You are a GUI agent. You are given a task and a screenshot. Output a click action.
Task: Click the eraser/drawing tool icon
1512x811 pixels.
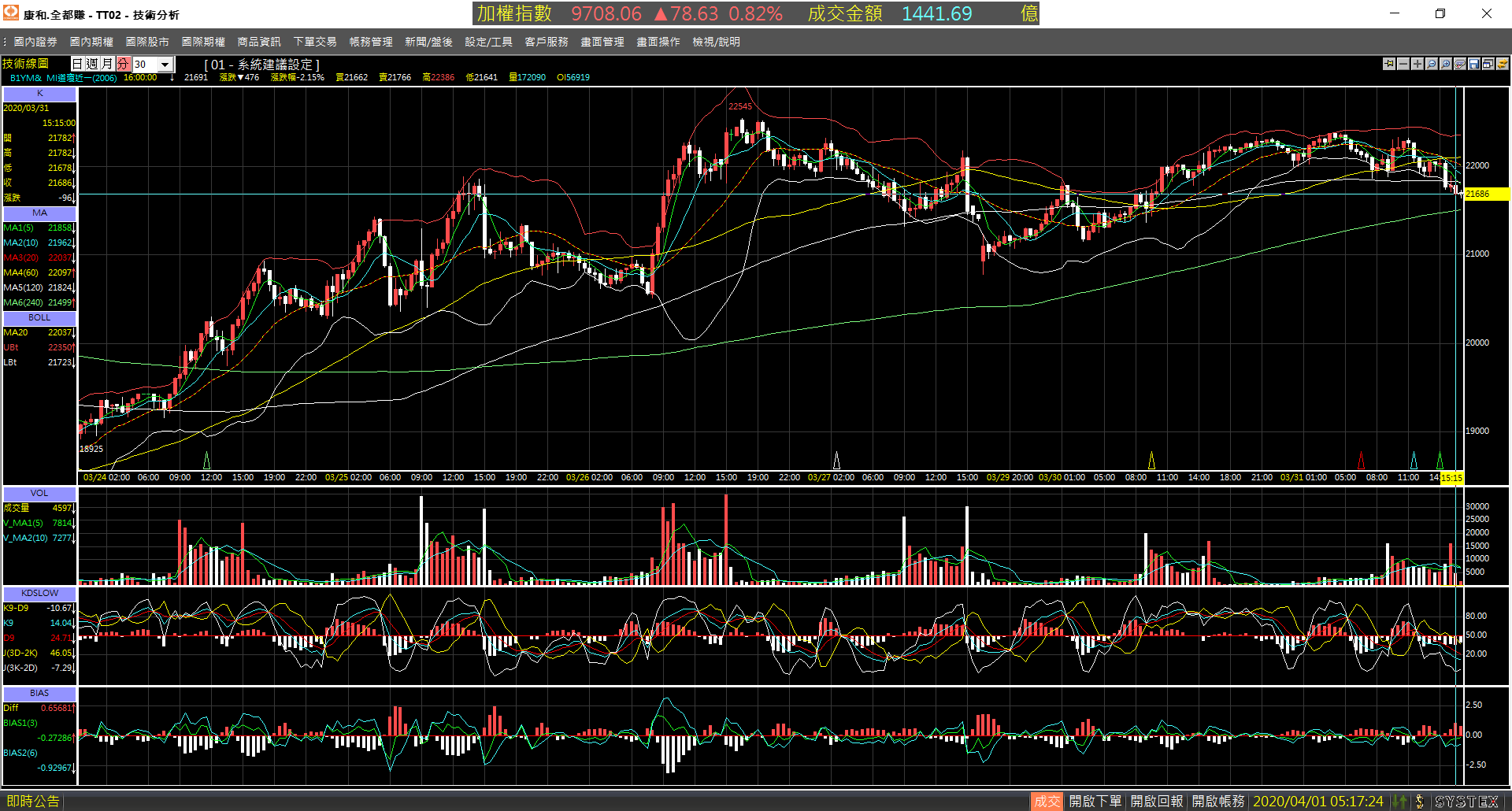[x=1460, y=64]
